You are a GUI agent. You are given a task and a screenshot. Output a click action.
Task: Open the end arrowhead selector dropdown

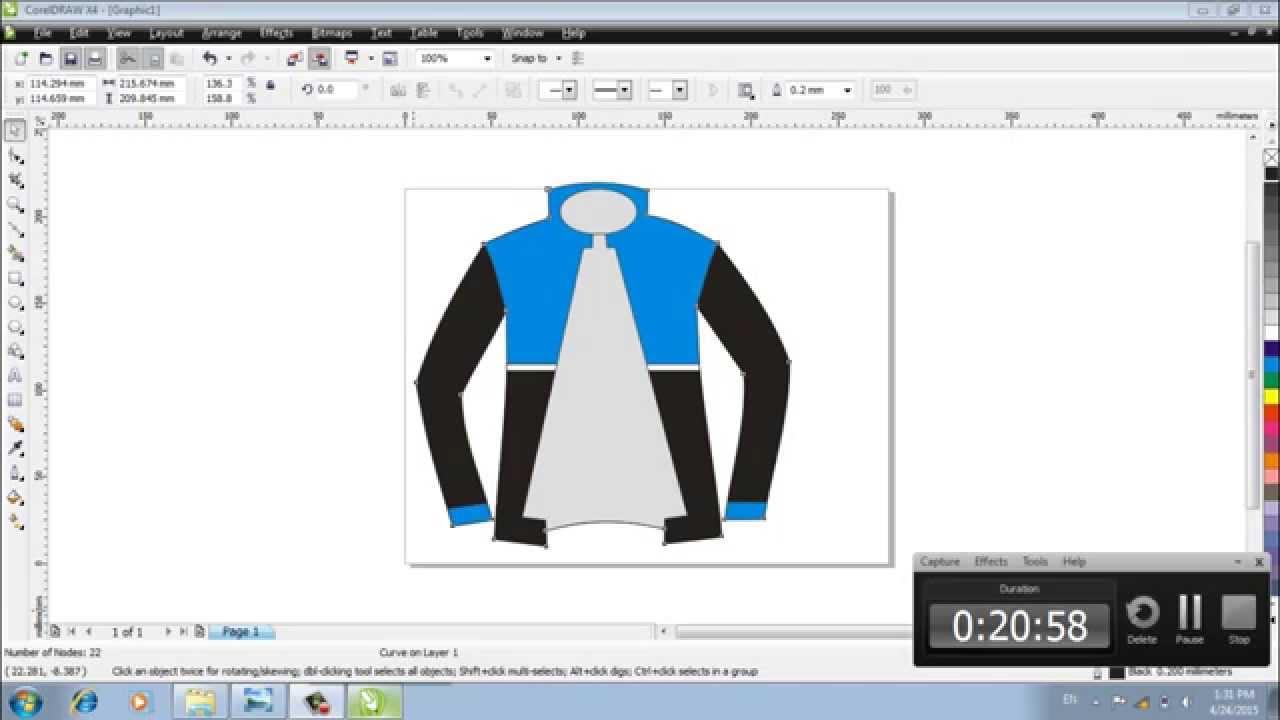[680, 90]
